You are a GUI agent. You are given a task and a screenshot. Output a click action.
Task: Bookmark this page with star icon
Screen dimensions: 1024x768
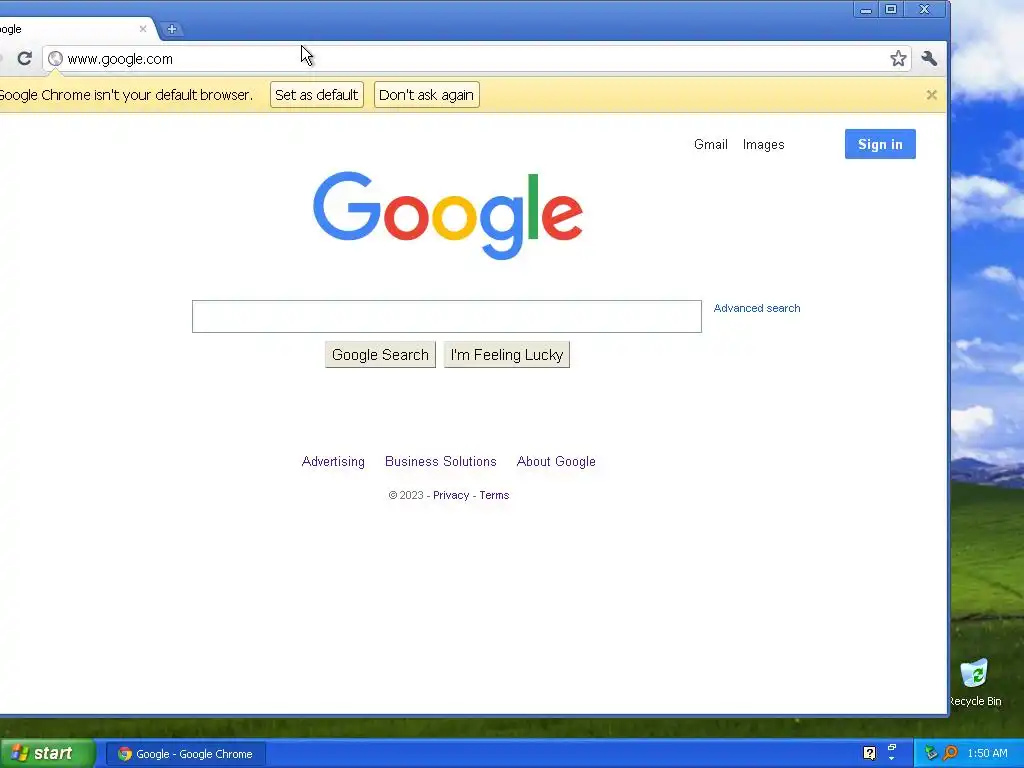click(x=898, y=59)
